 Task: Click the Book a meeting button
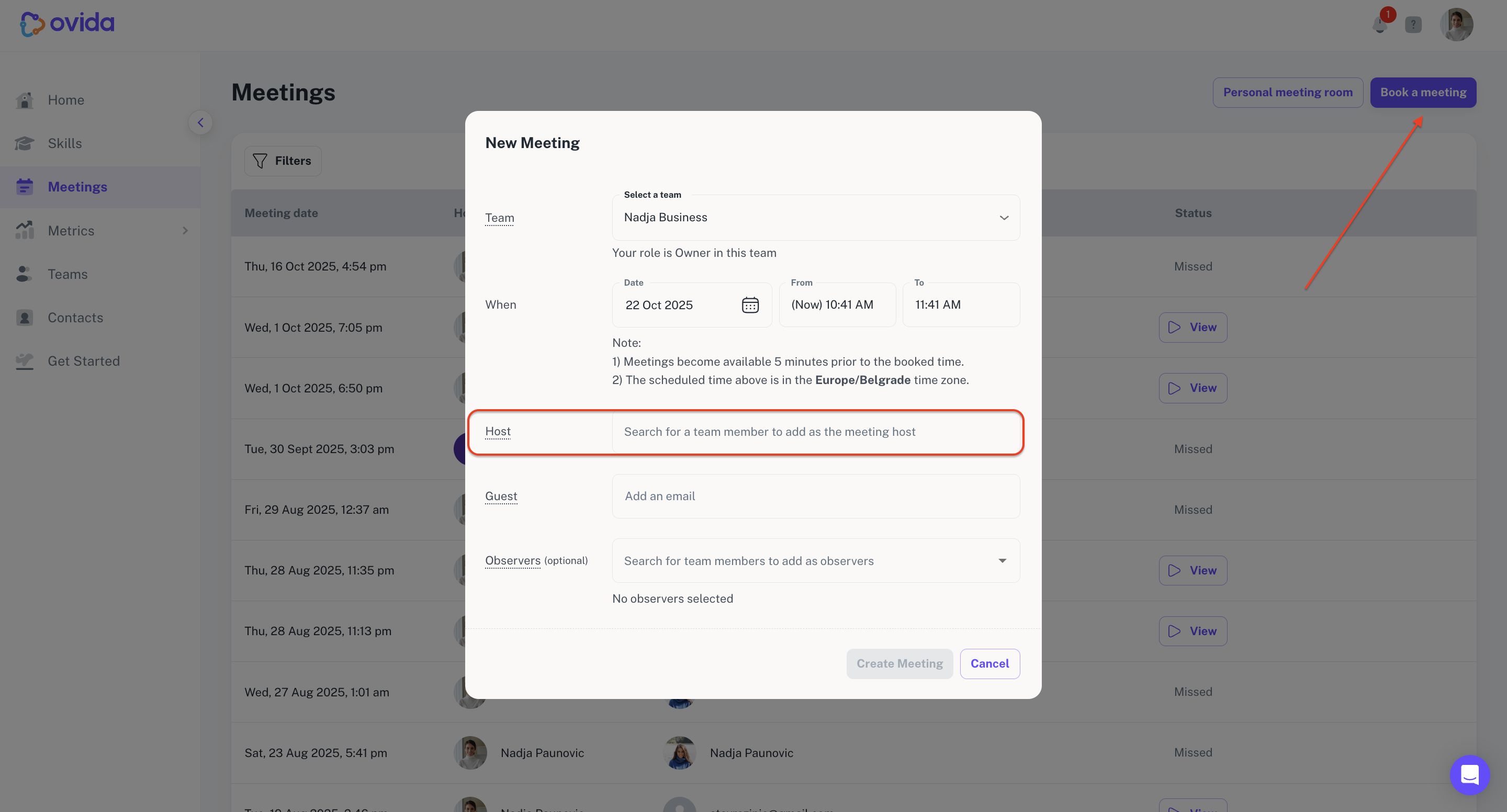(x=1423, y=93)
